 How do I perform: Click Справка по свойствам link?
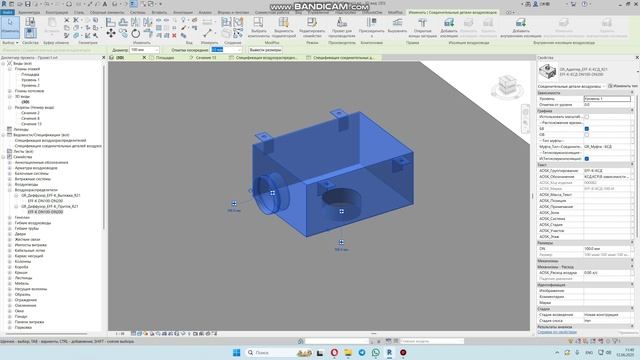pyautogui.click(x=557, y=332)
